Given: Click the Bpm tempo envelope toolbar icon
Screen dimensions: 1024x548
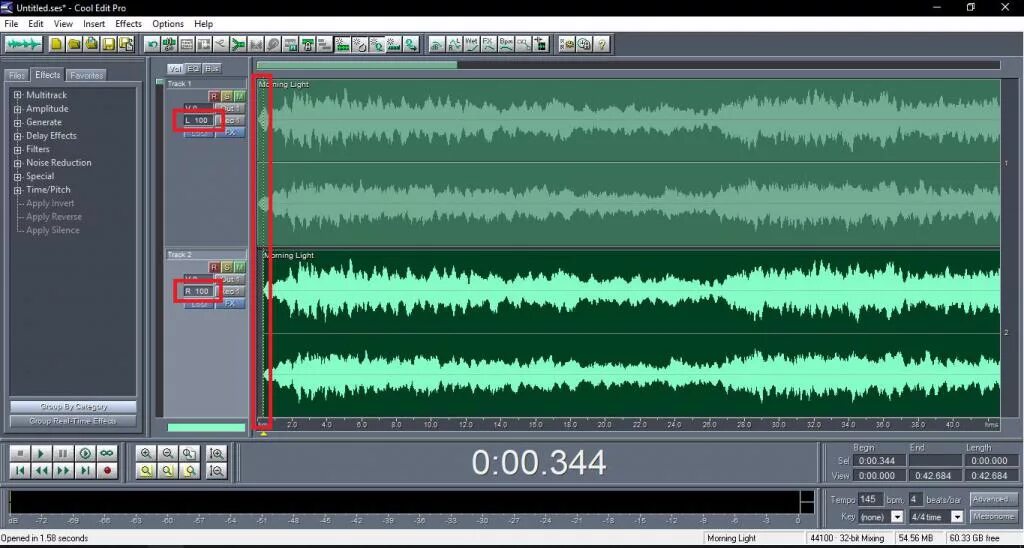Looking at the screenshot, I should click(505, 44).
